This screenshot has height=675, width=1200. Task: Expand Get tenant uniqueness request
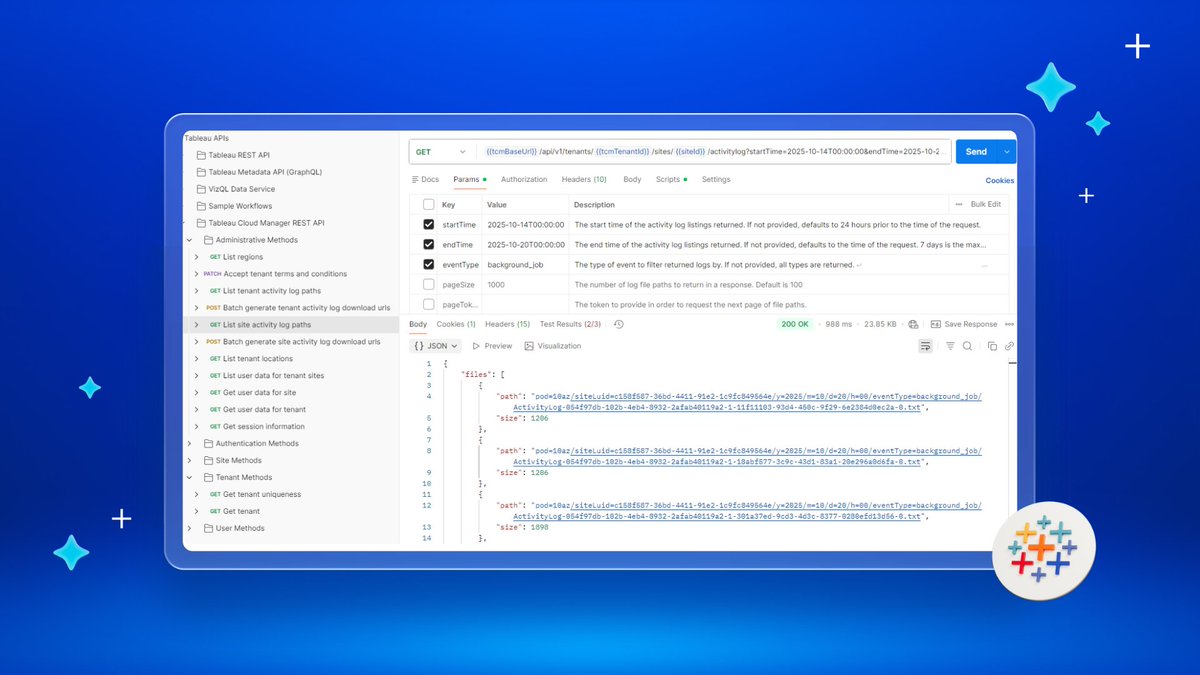point(196,495)
